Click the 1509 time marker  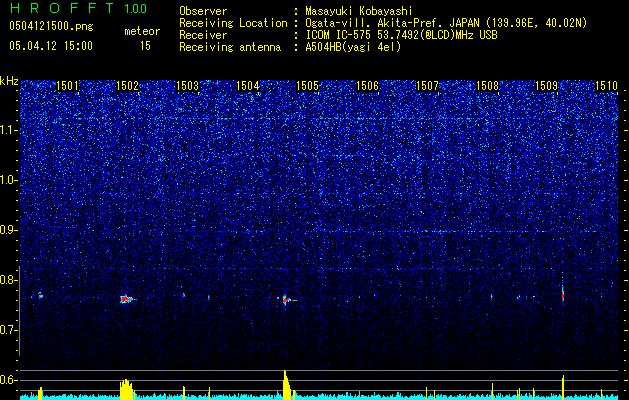[547, 86]
